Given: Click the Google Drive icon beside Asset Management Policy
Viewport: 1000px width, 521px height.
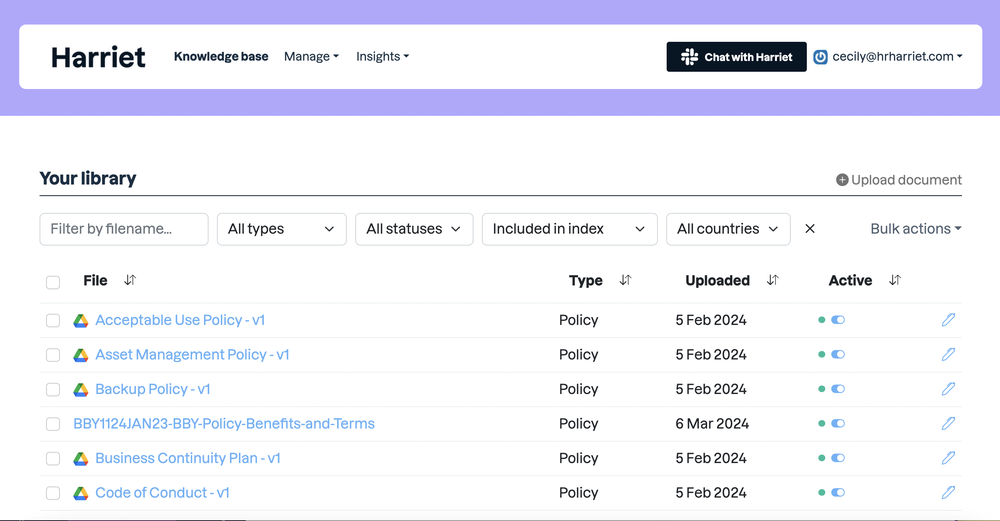Looking at the screenshot, I should click(81, 355).
